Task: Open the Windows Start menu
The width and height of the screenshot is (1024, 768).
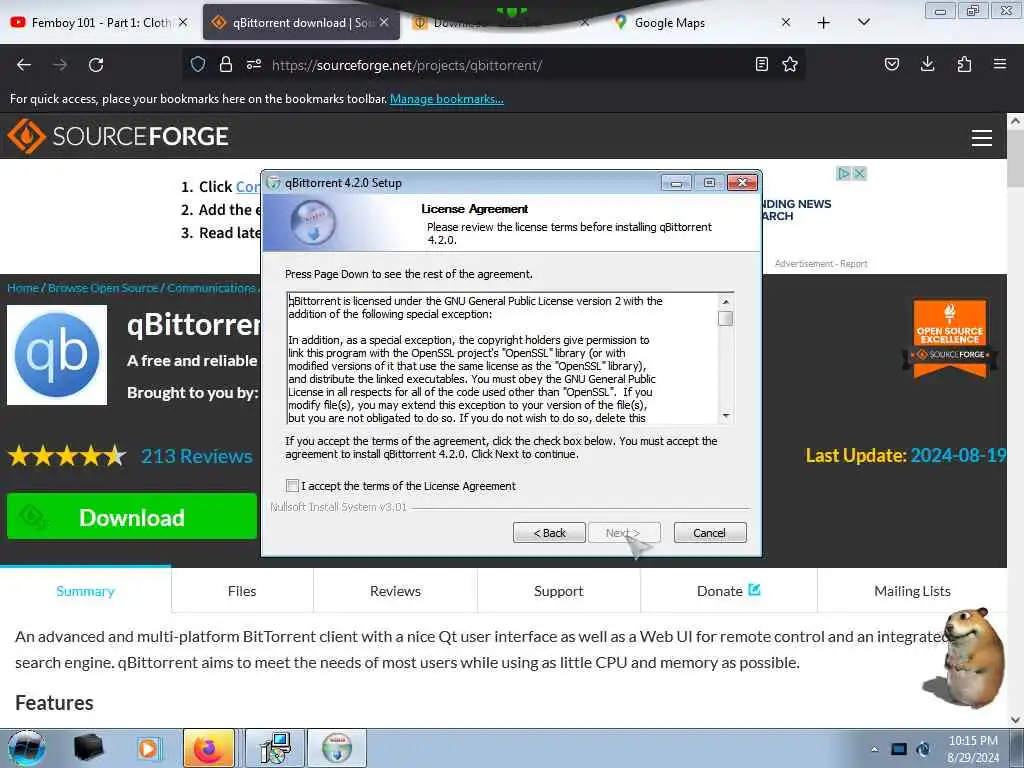Action: (x=27, y=748)
